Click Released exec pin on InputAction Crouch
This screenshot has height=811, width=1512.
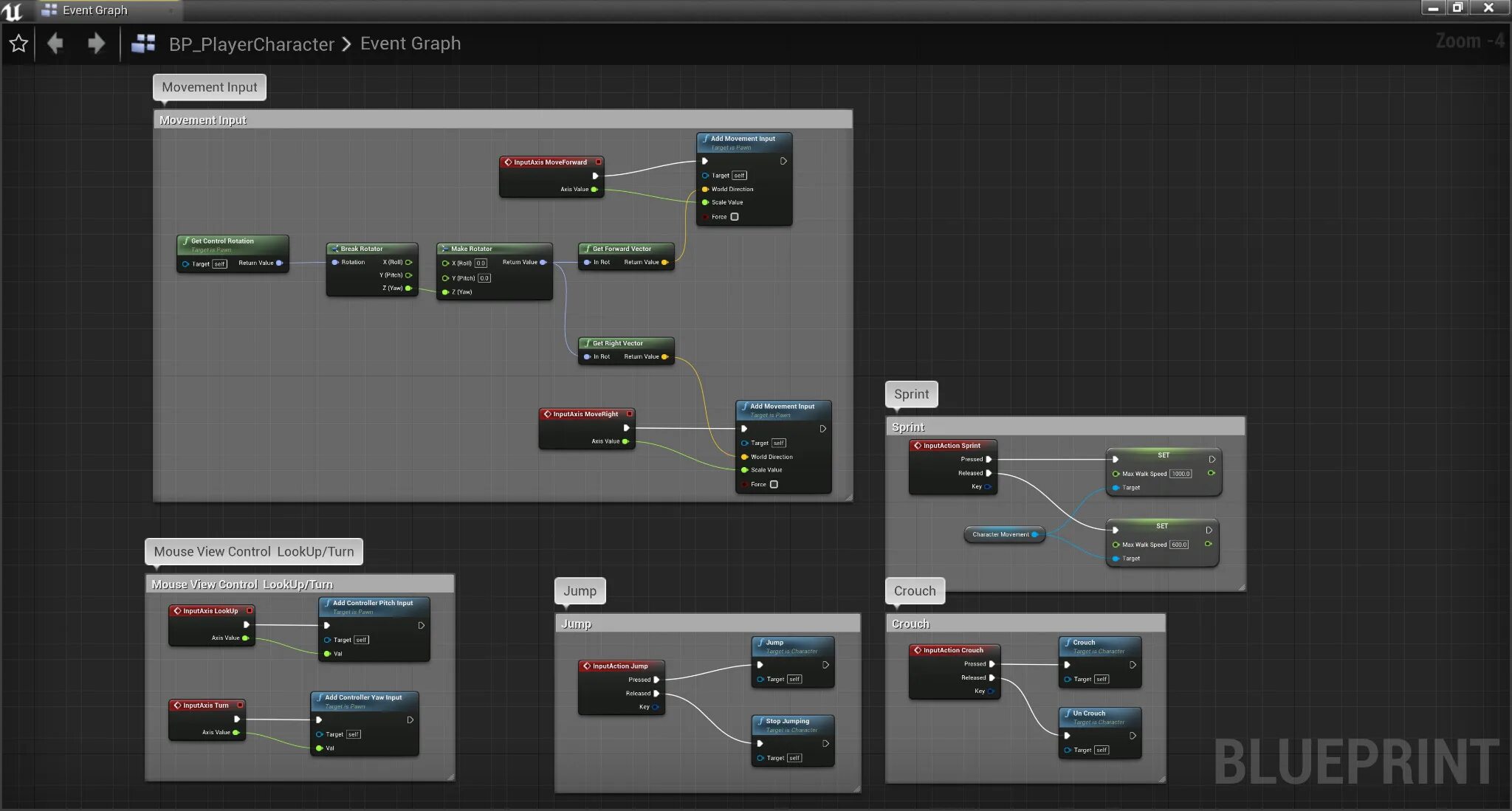point(992,677)
